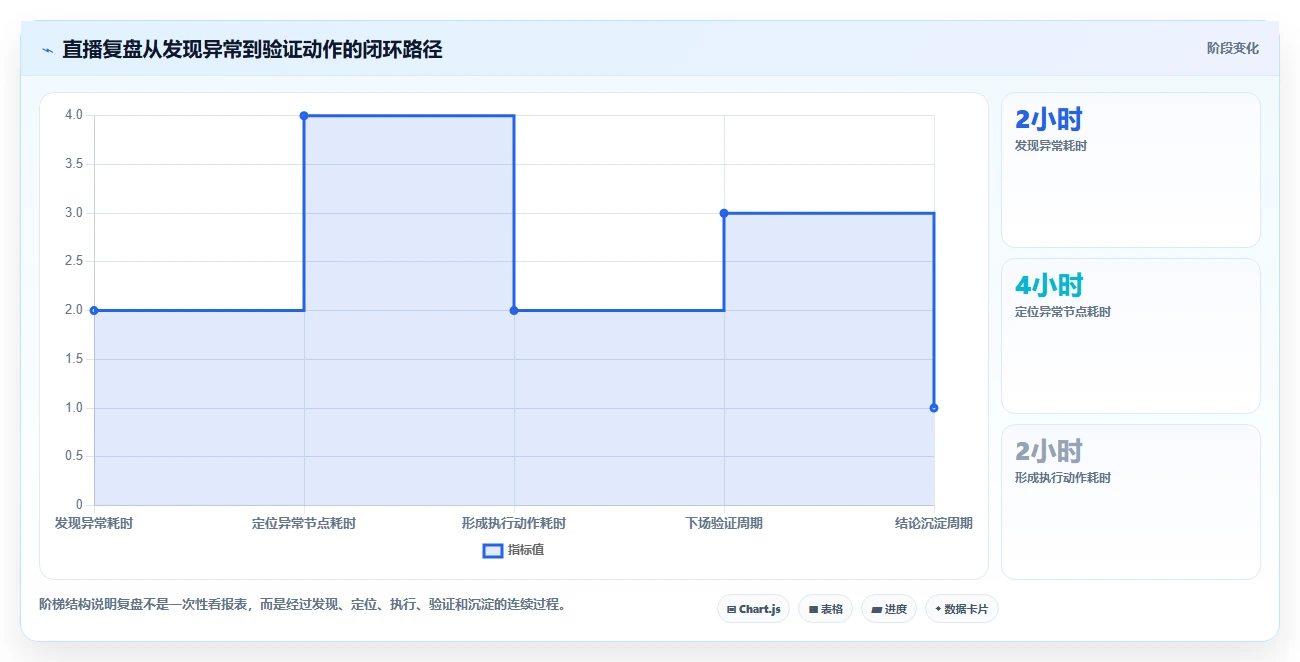
Task: Select the Chart.js tag chip
Action: [754, 609]
